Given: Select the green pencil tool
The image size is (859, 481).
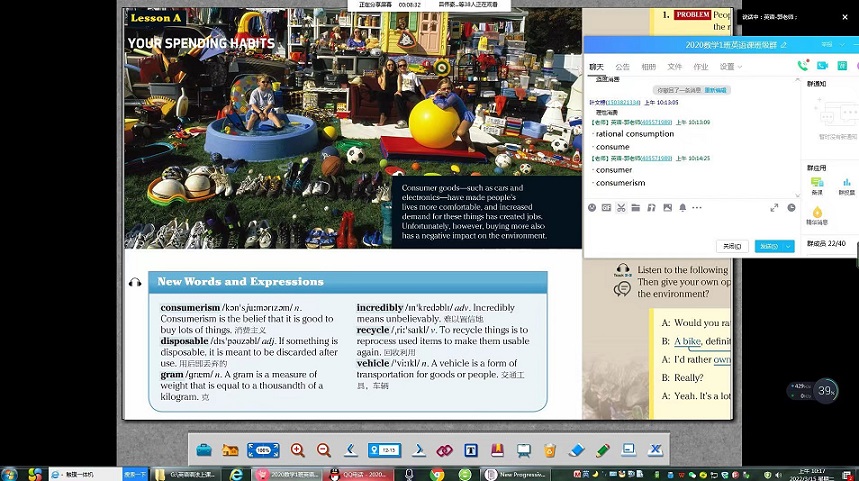Looking at the screenshot, I should [x=603, y=450].
